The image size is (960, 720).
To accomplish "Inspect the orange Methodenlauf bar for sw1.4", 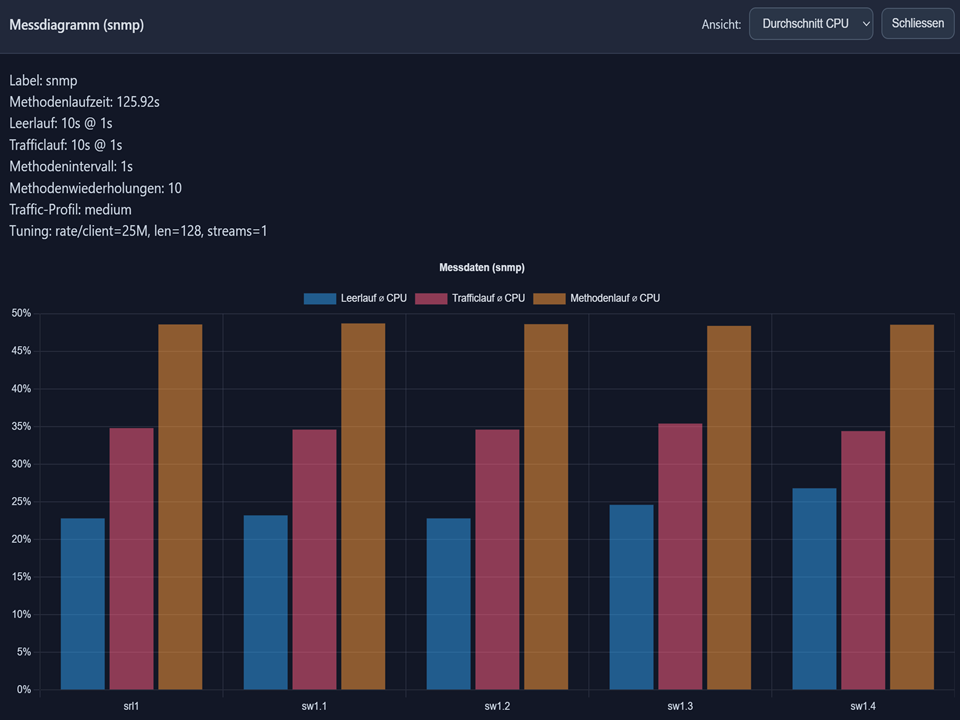I will tap(912, 507).
